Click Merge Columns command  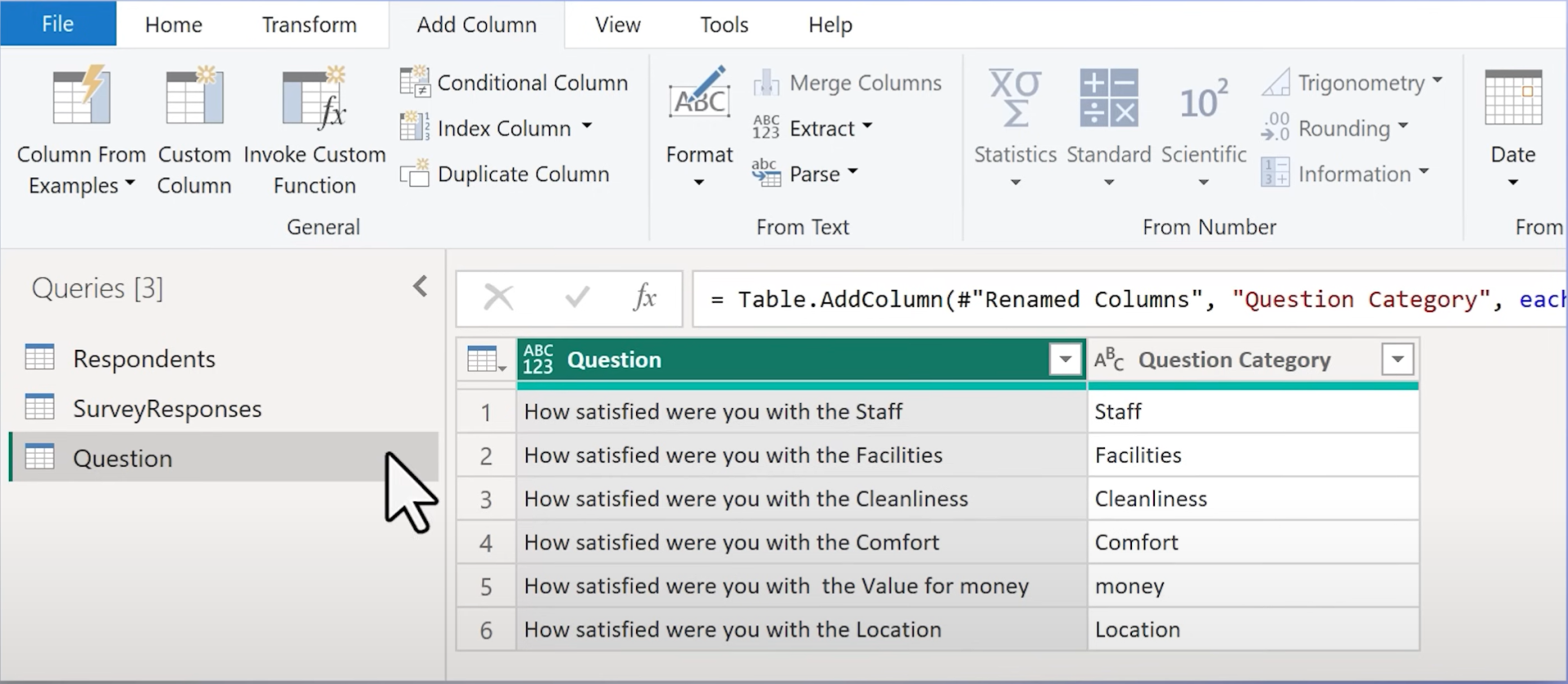[847, 82]
